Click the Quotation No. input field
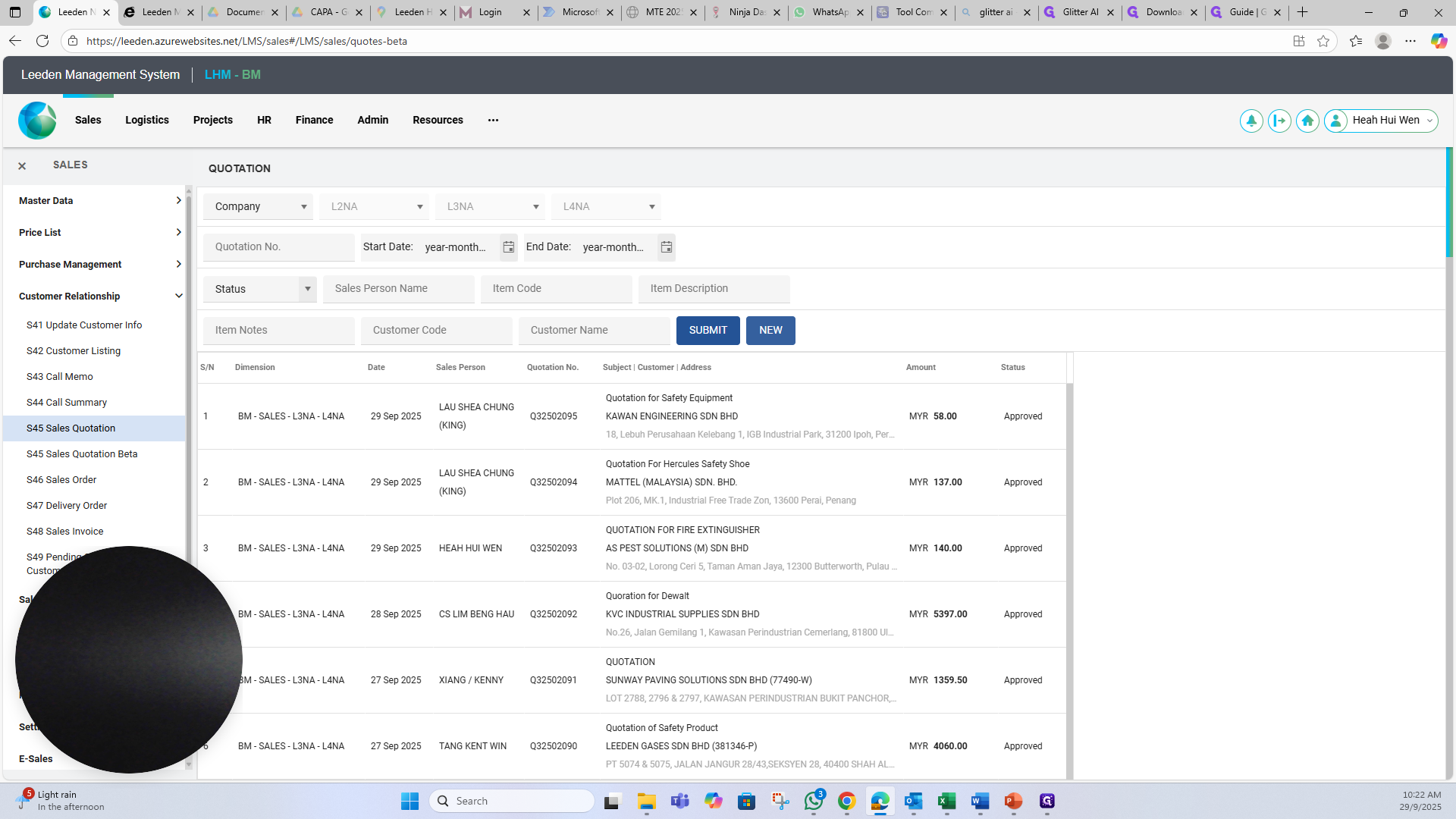The image size is (1456, 819). pyautogui.click(x=279, y=247)
